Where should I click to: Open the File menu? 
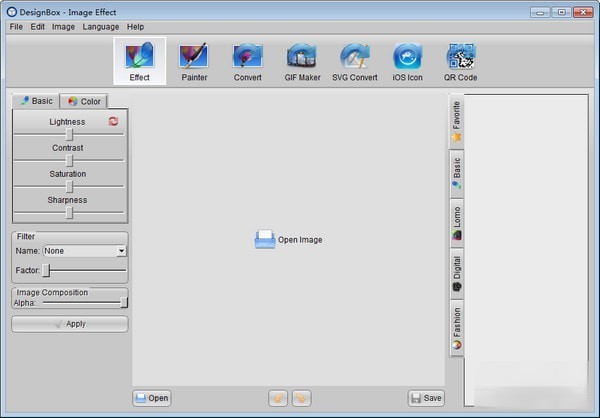[x=16, y=27]
